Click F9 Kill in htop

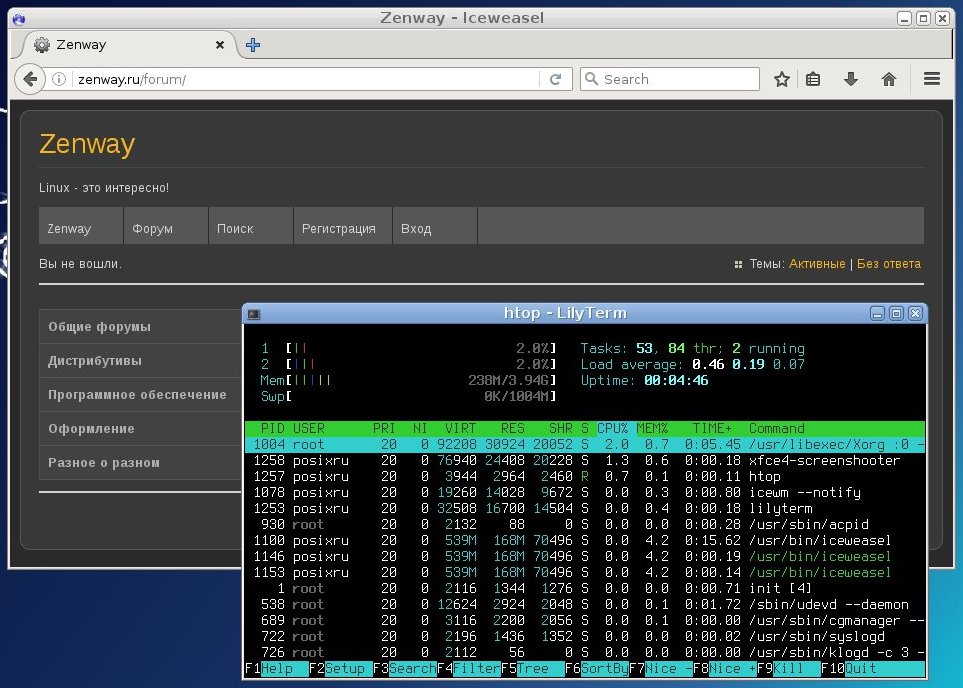point(789,668)
